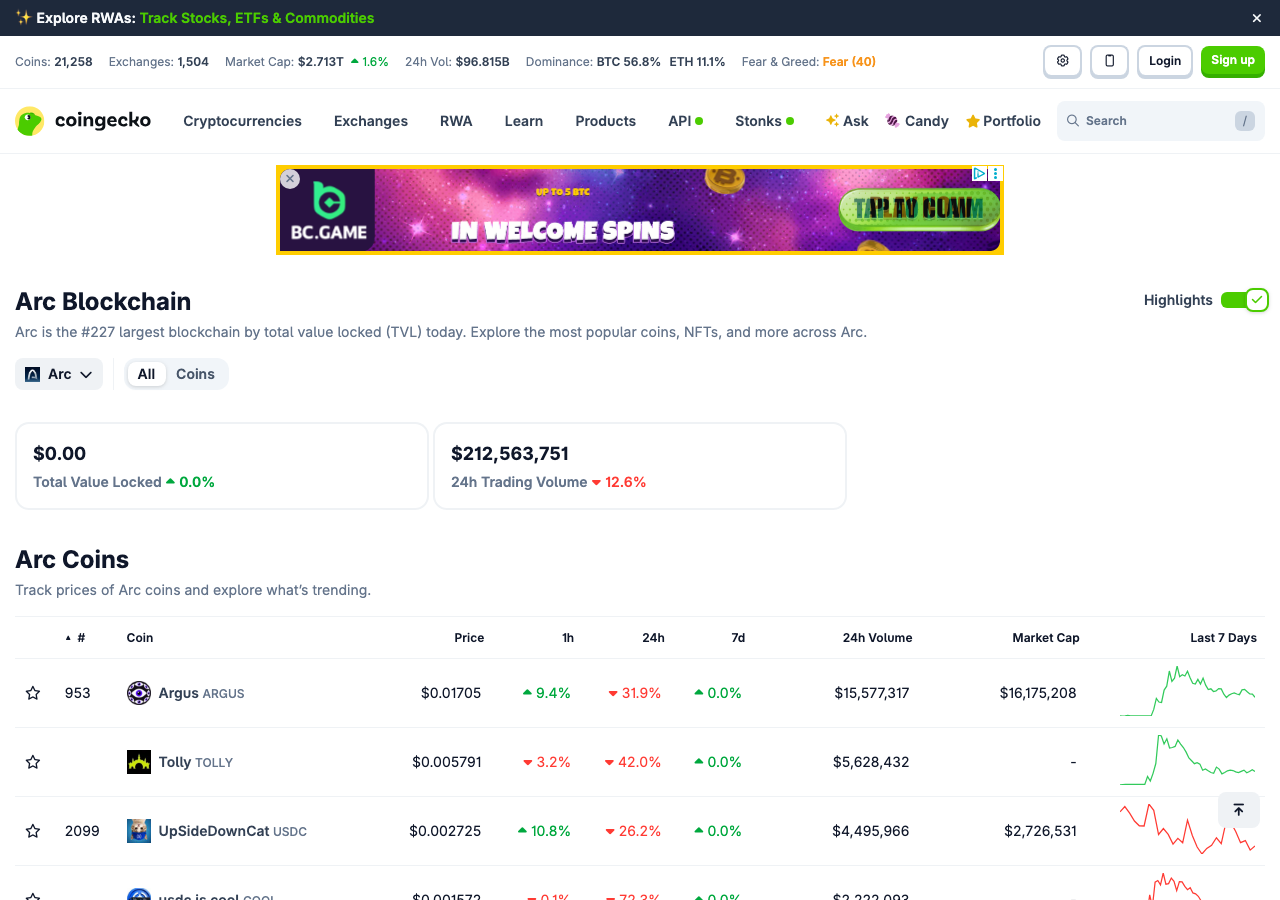1280x900 pixels.
Task: Favorite Tolly with the star icon
Action: click(33, 762)
